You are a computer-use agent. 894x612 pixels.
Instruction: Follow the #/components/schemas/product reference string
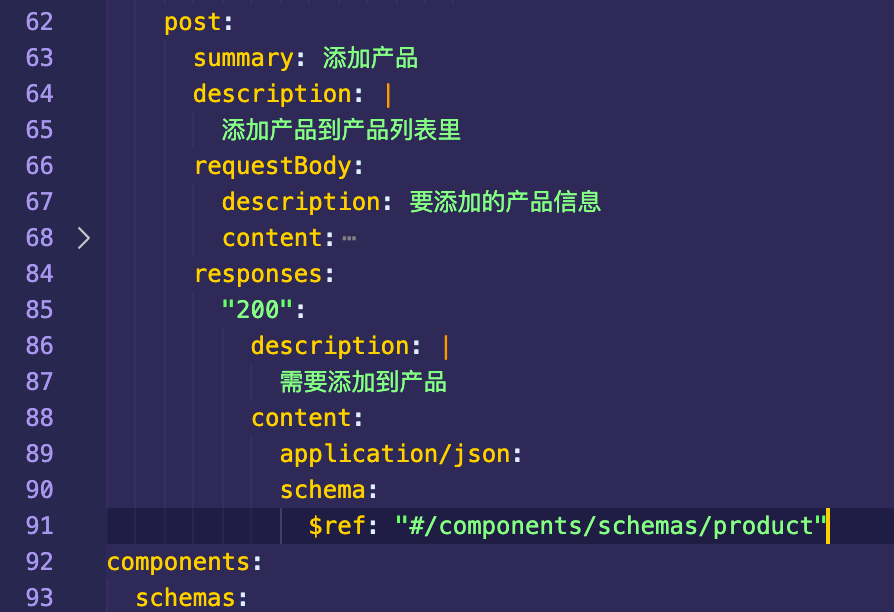611,526
